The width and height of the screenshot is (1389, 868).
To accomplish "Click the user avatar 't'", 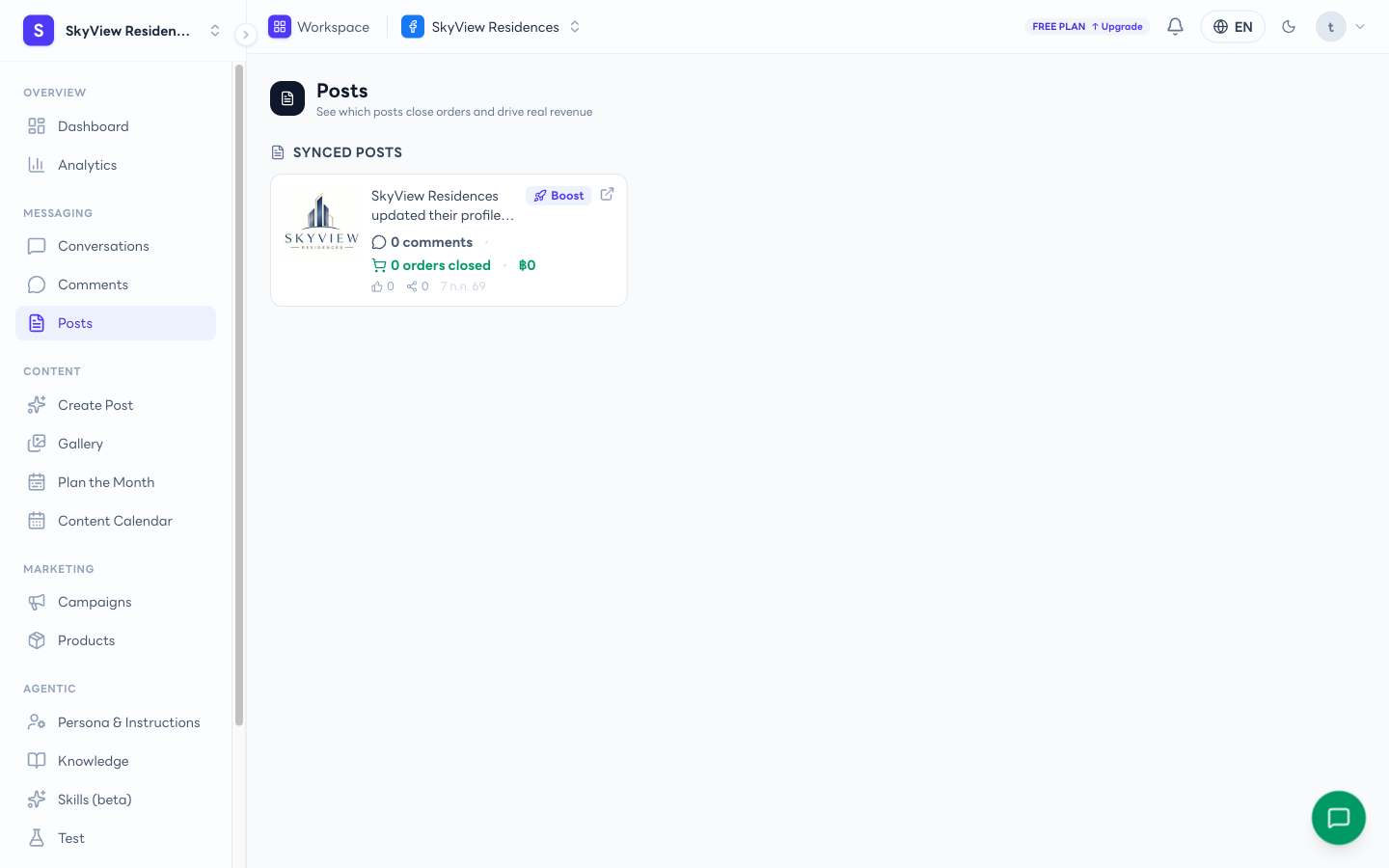I will (1331, 27).
